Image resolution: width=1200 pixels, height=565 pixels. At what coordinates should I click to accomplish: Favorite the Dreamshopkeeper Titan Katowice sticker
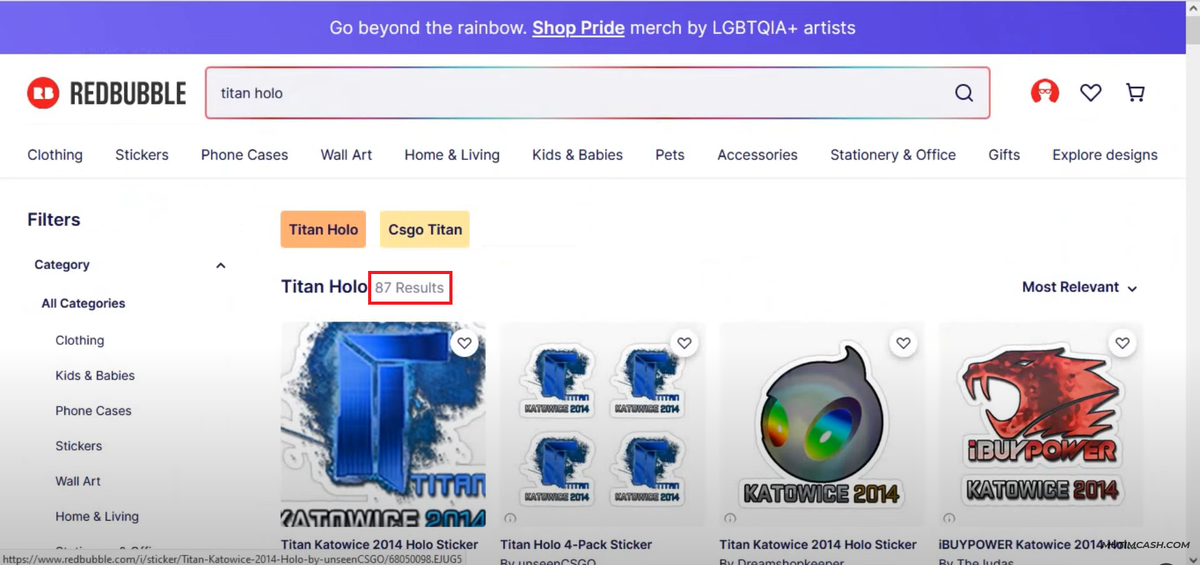tap(903, 343)
